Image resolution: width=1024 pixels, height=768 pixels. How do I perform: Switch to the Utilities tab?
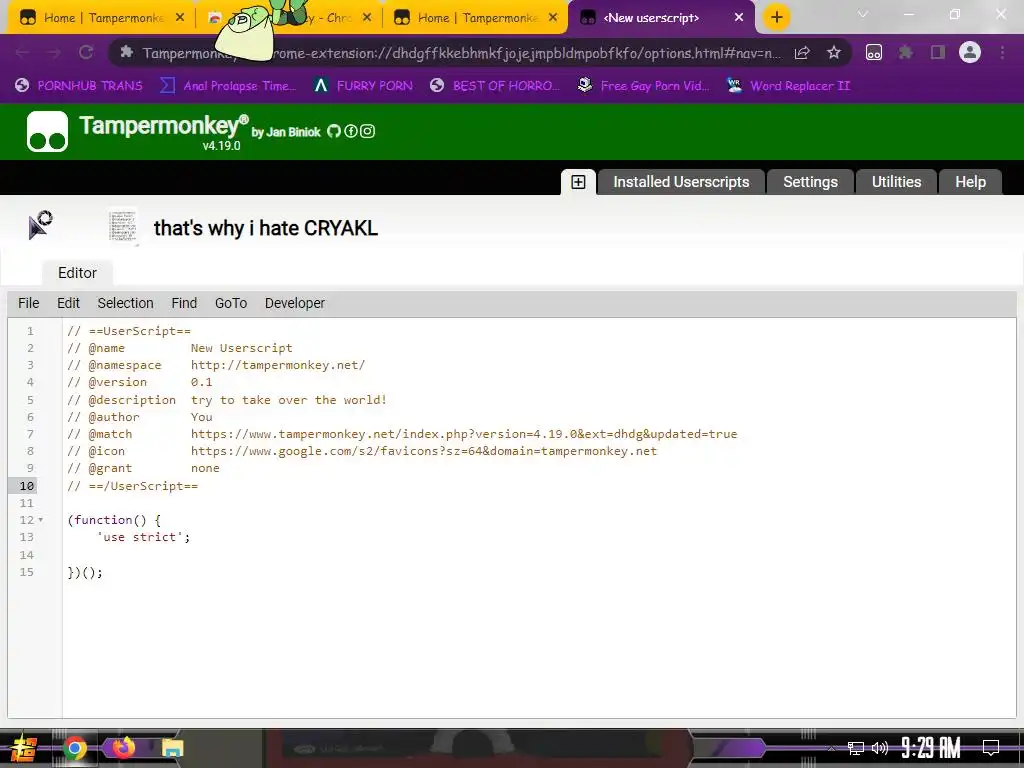pyautogui.click(x=896, y=182)
